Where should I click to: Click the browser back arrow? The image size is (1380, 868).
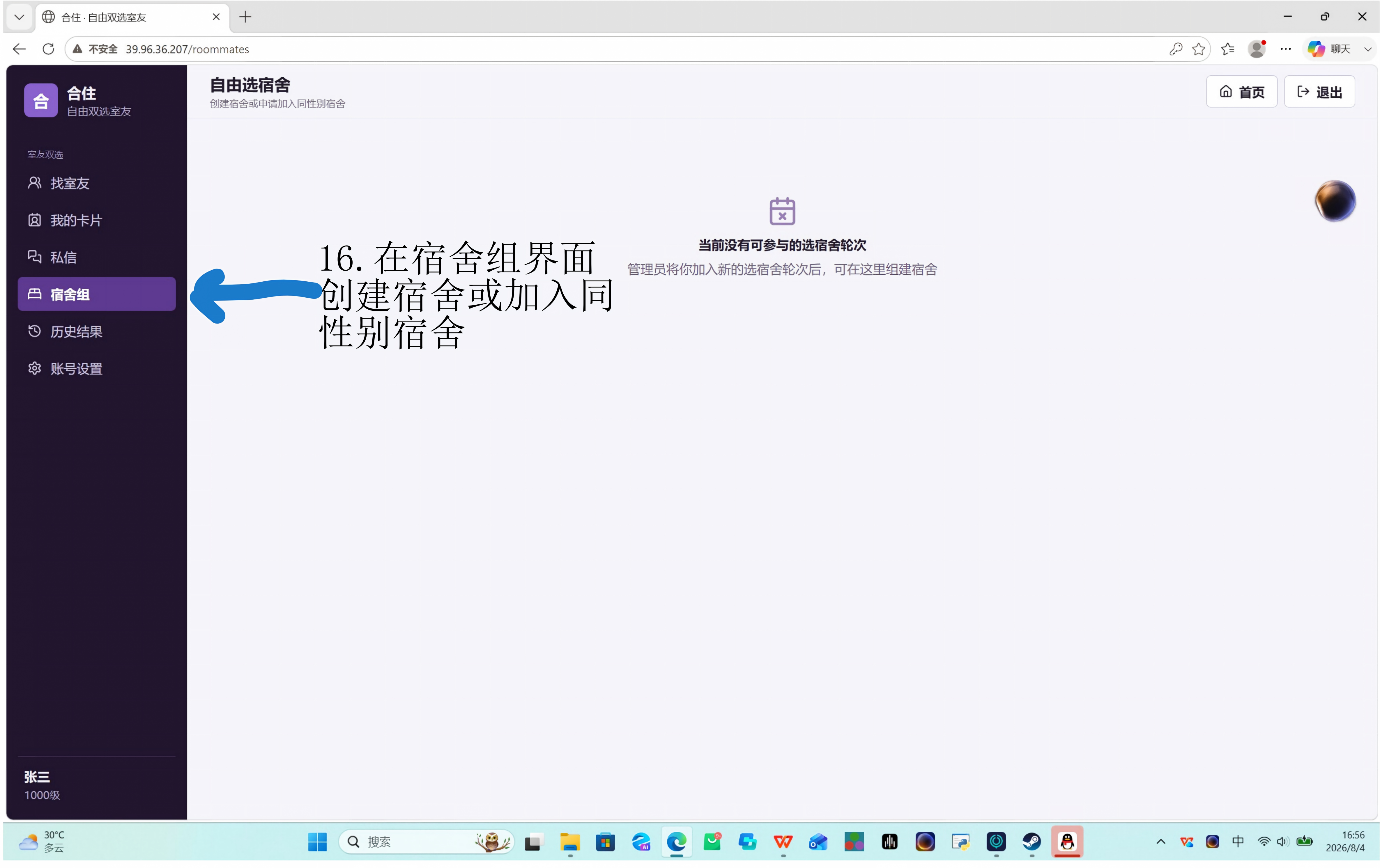coord(19,49)
